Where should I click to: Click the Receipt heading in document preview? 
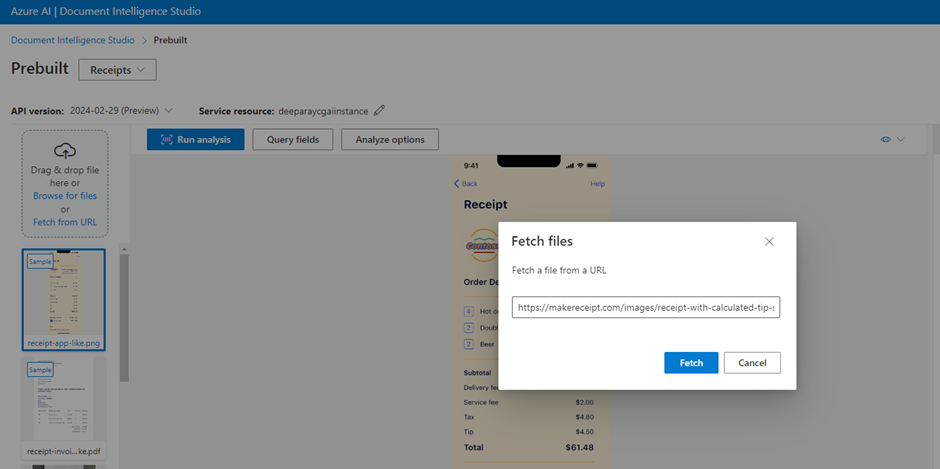click(486, 205)
